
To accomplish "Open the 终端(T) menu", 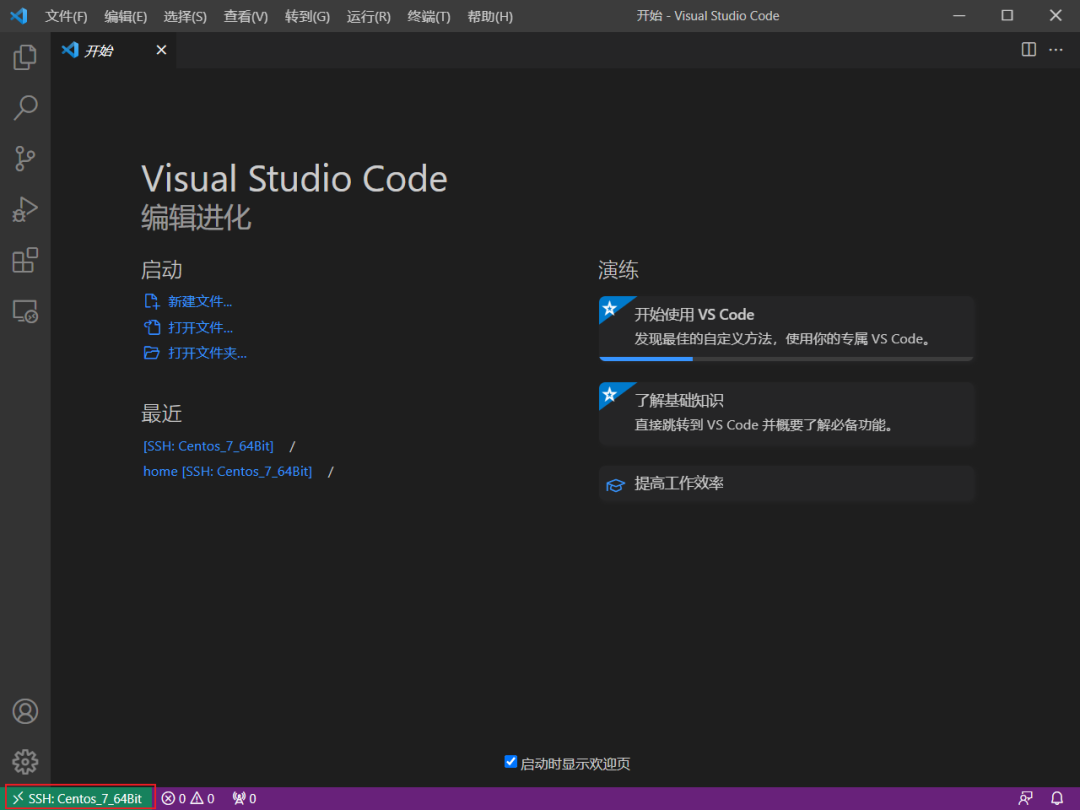I will 429,16.
